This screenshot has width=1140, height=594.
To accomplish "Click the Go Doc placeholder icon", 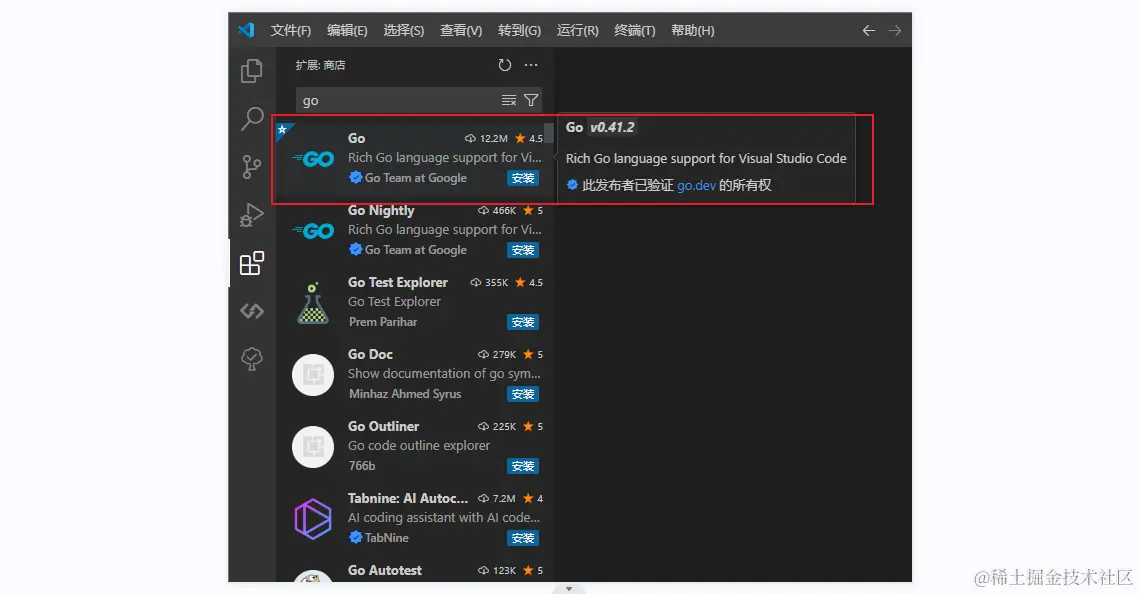I will [x=313, y=375].
